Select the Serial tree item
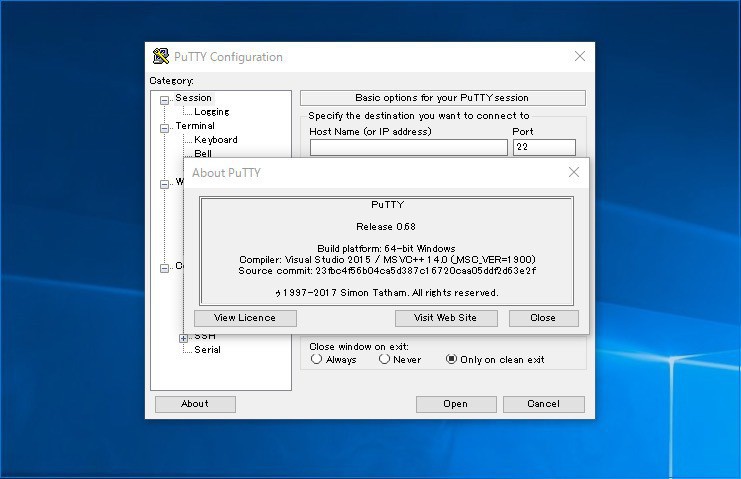The width and height of the screenshot is (741, 479). point(207,350)
